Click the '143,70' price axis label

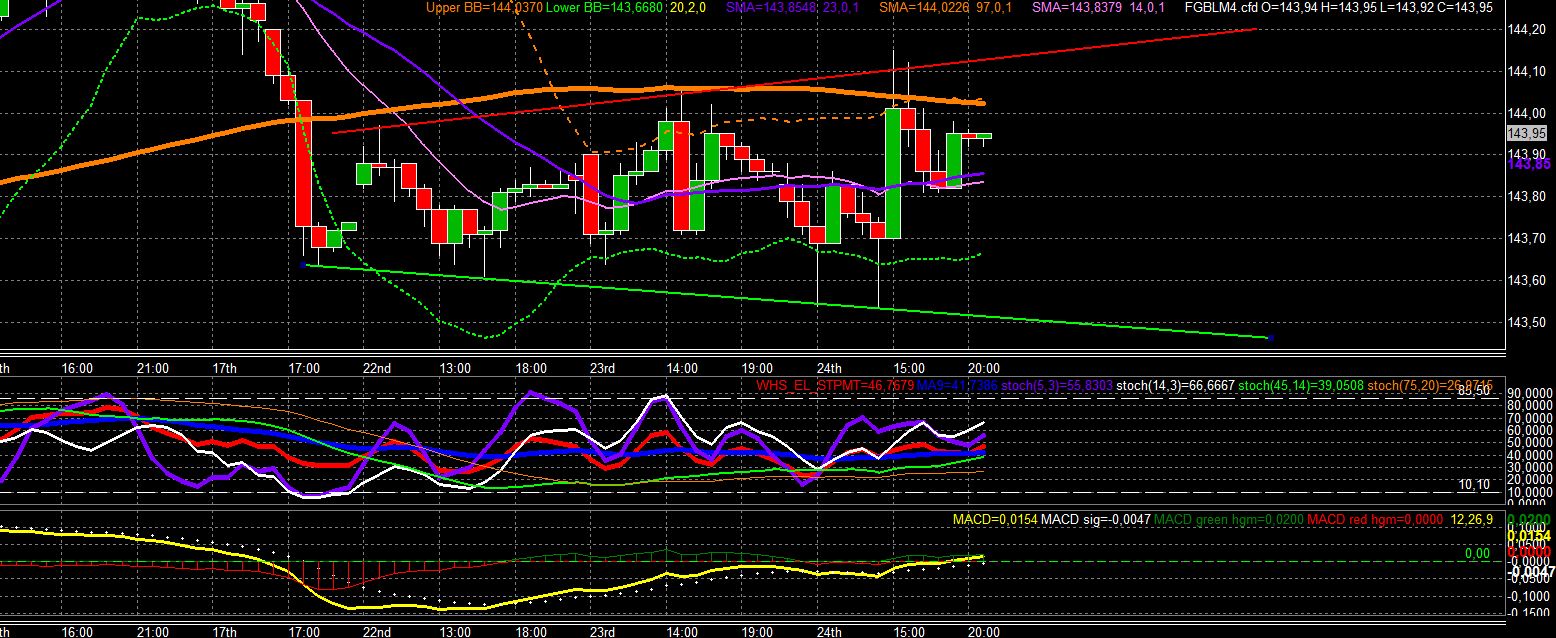point(1526,239)
